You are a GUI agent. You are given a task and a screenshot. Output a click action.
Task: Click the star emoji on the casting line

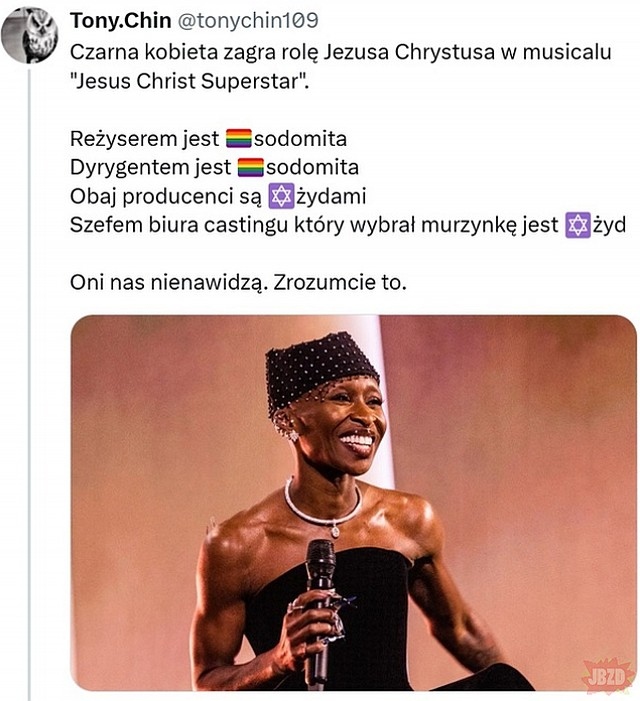[577, 225]
